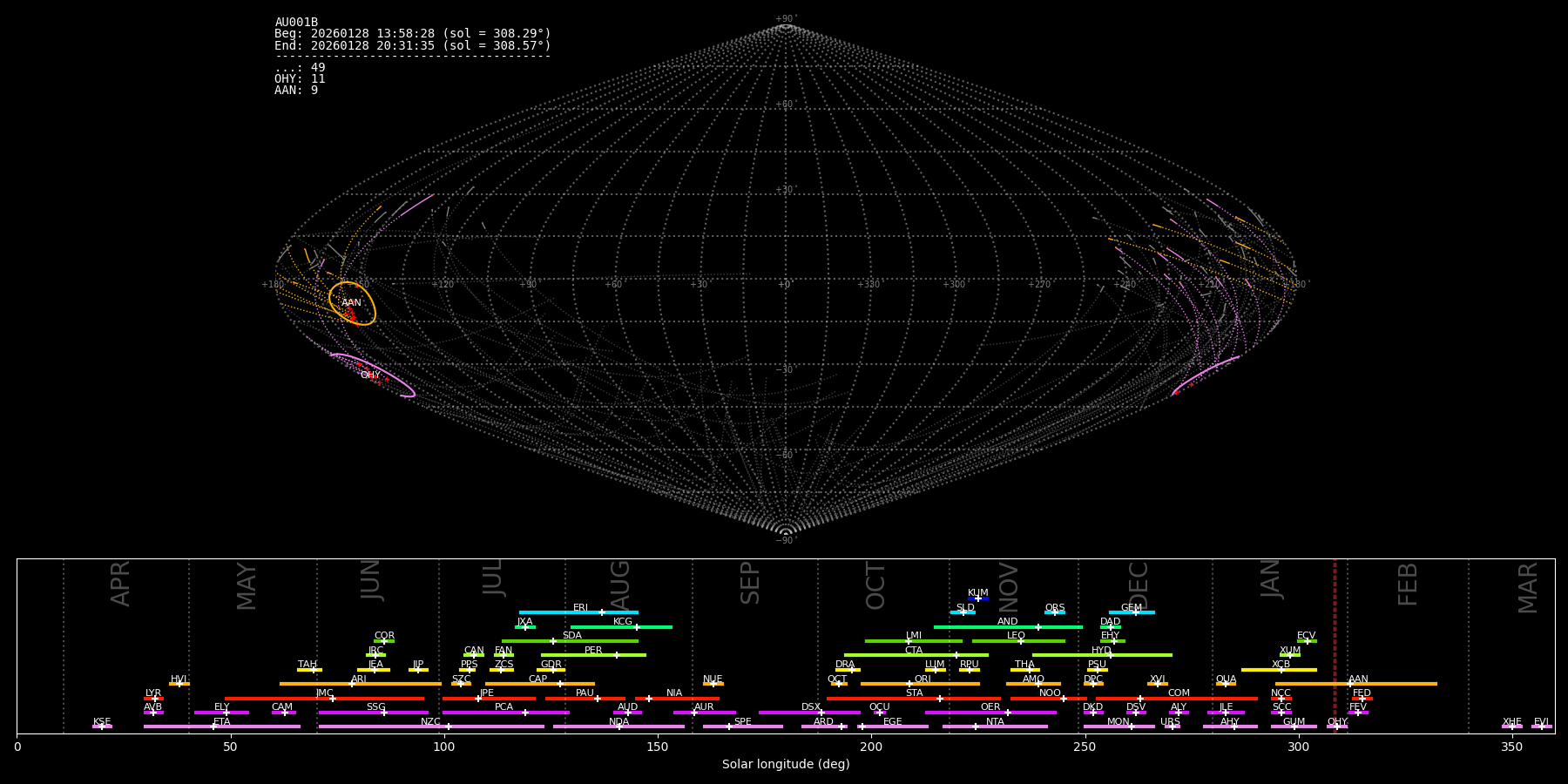Click the 350 tick on solar longitude axis
1568x784 pixels.
click(1512, 747)
